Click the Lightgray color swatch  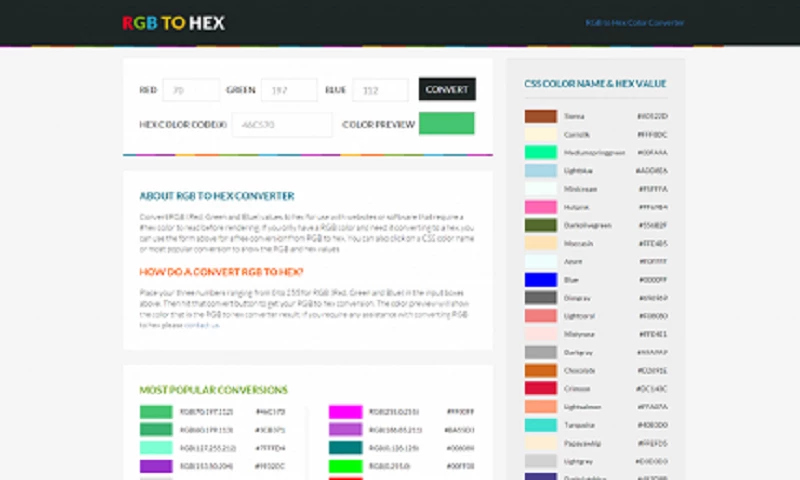point(541,461)
